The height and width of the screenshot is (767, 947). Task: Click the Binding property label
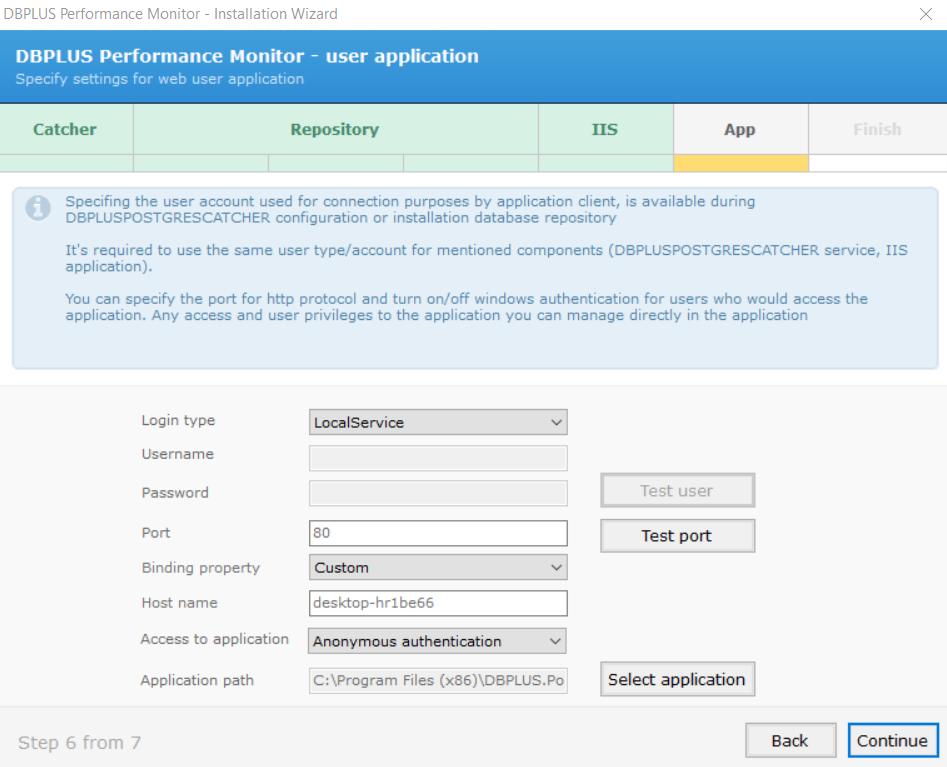coord(201,568)
